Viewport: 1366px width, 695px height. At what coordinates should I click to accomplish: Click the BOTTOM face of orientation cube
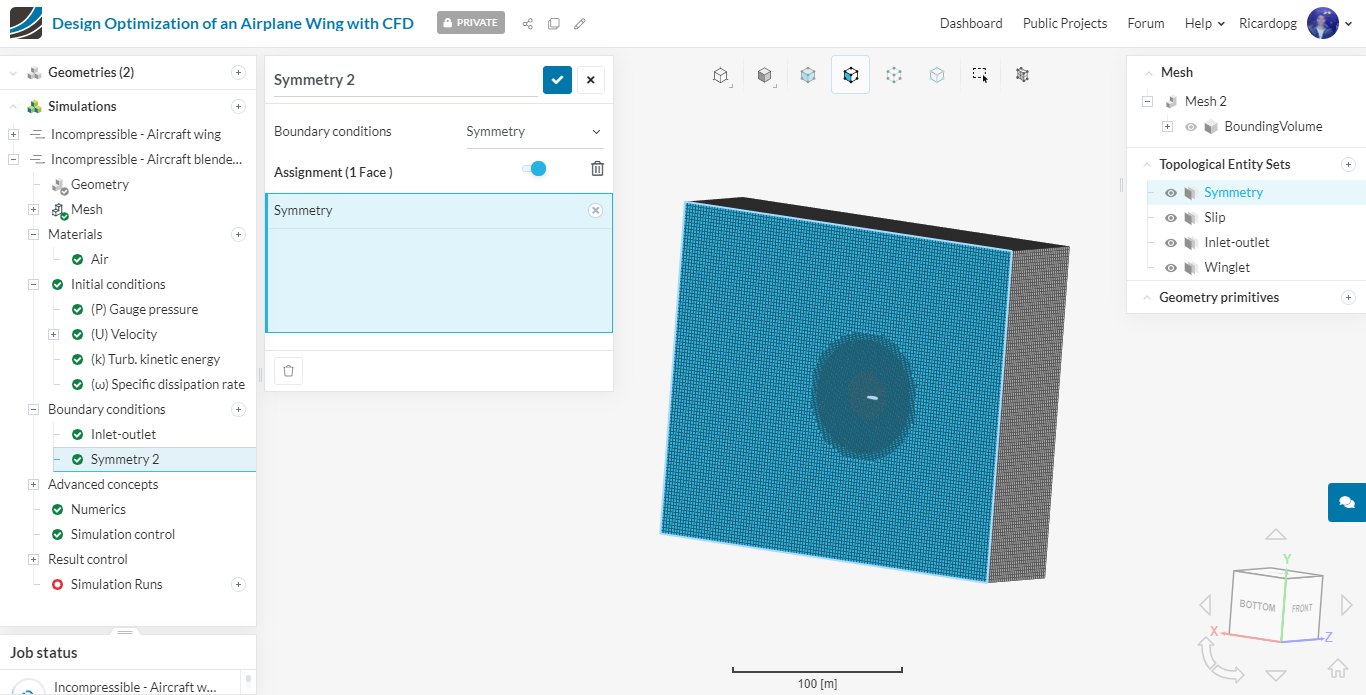(1257, 605)
